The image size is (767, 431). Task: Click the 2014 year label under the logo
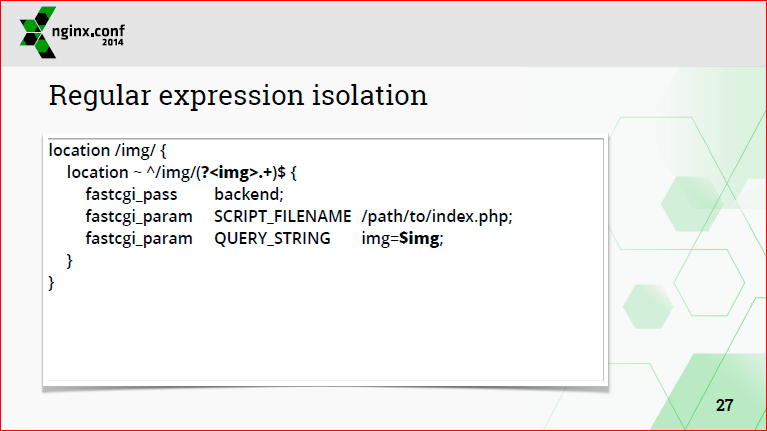pyautogui.click(x=112, y=42)
